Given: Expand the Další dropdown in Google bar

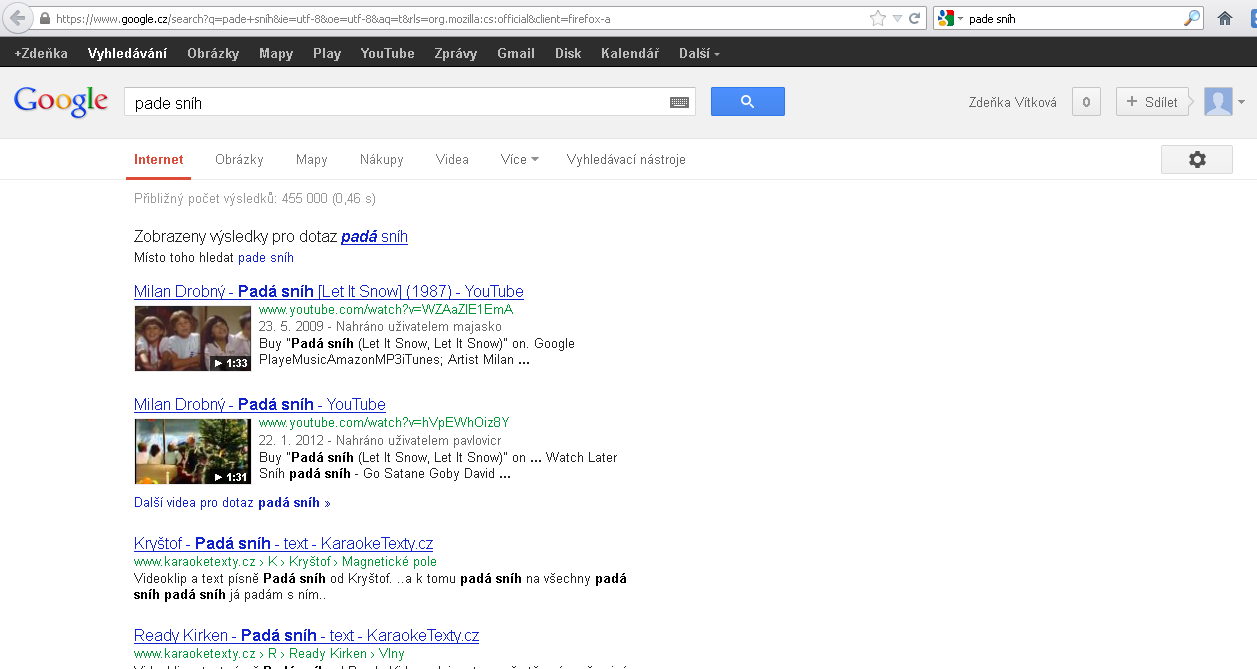Looking at the screenshot, I should coord(699,53).
